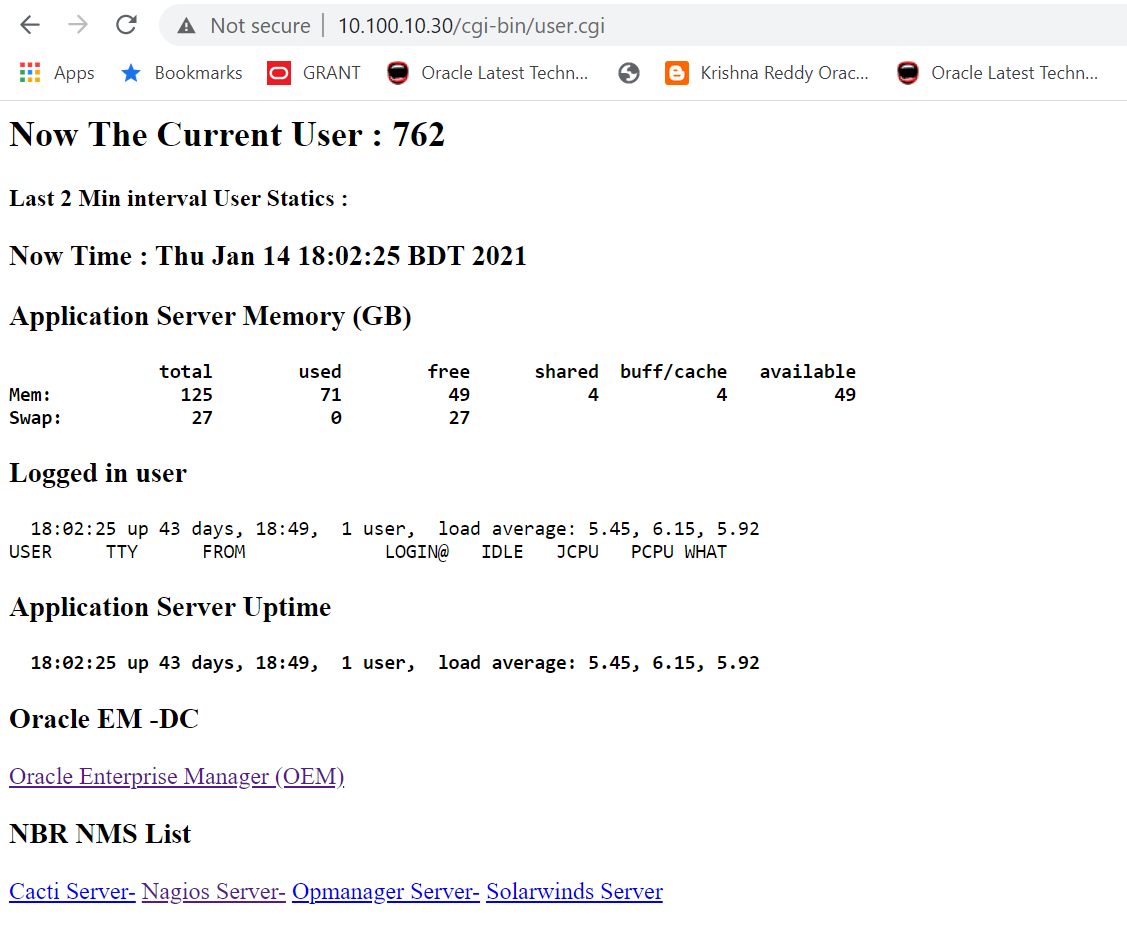Click the 'Oracle EM -DC' heading

click(x=104, y=718)
